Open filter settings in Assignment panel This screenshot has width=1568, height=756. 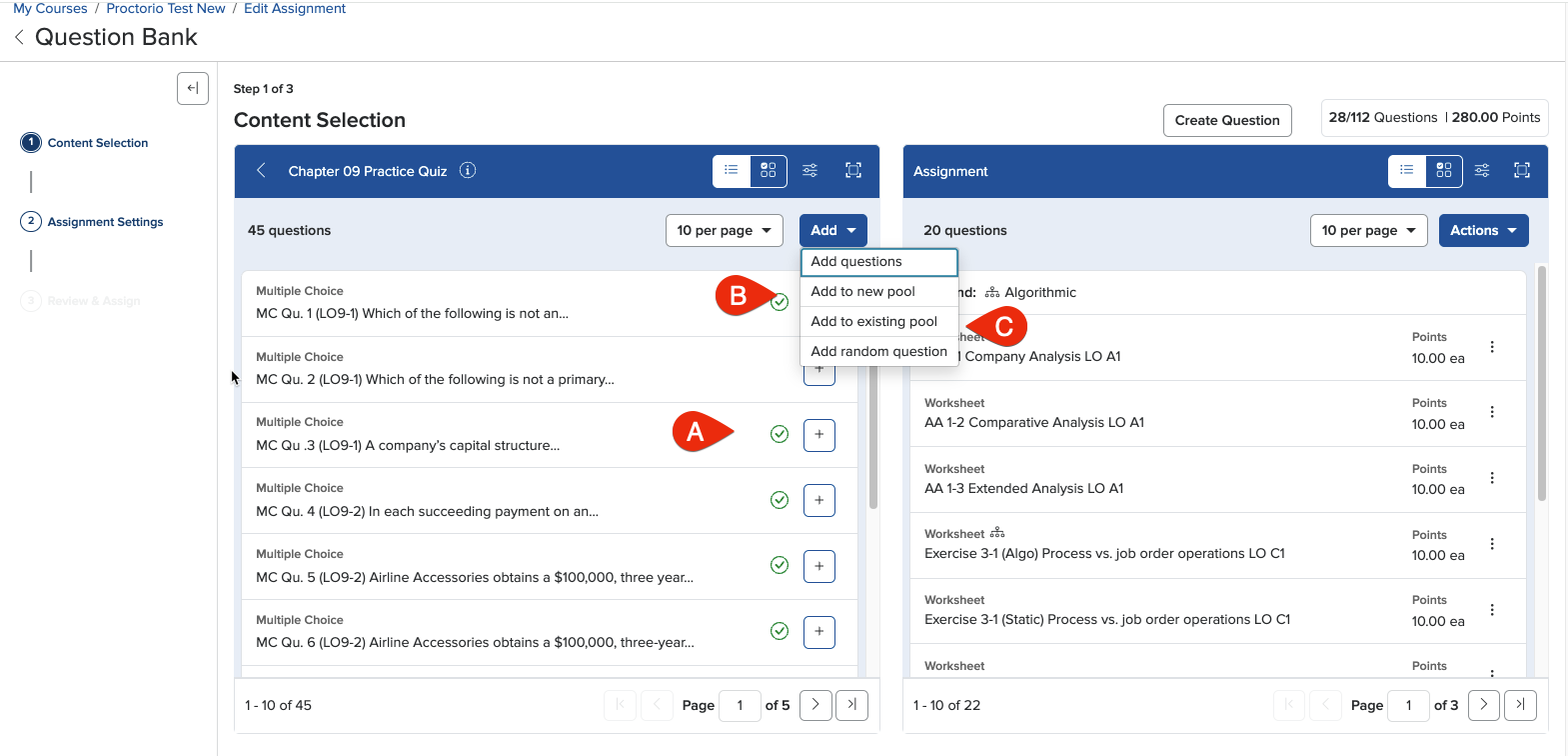tap(1483, 171)
